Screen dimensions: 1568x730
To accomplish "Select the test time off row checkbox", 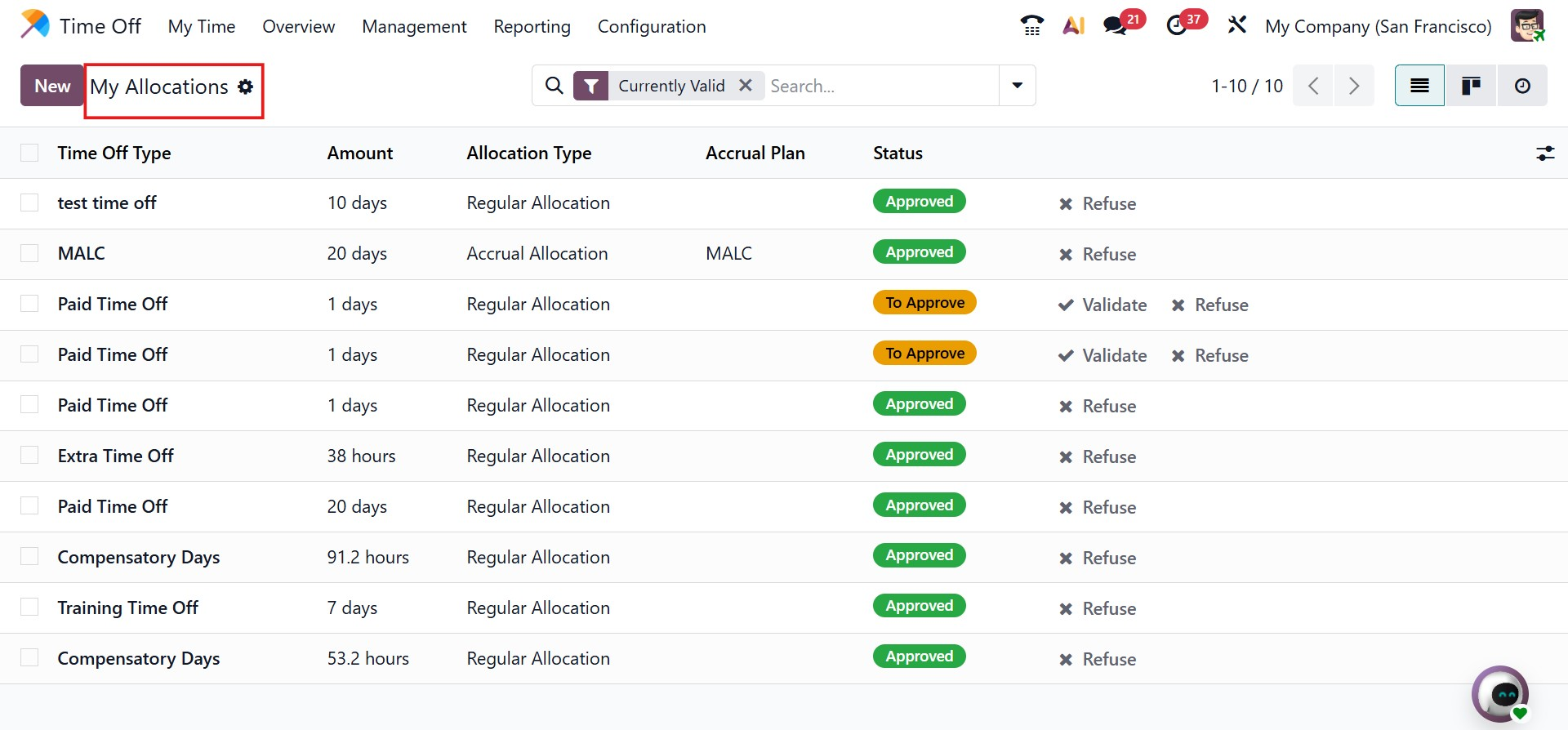I will pos(29,203).
